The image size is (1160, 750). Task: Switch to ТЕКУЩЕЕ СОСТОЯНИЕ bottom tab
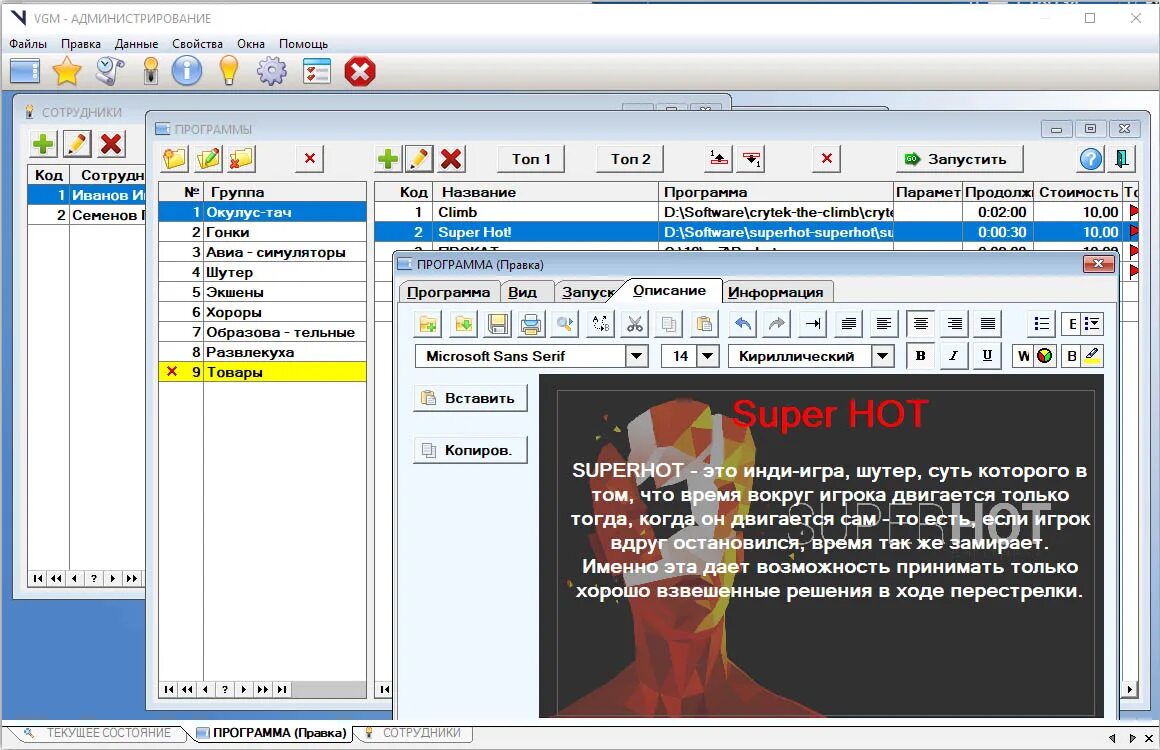pyautogui.click(x=109, y=733)
